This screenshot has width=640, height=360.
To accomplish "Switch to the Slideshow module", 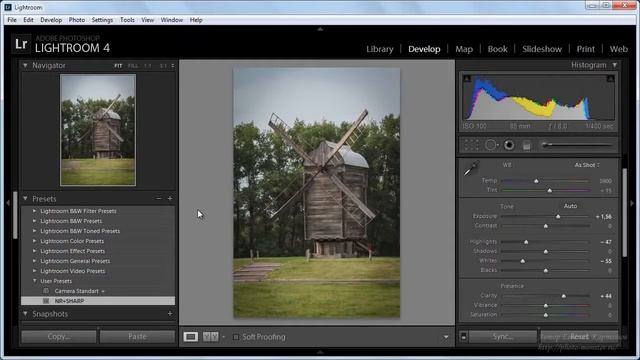I will pos(542,49).
